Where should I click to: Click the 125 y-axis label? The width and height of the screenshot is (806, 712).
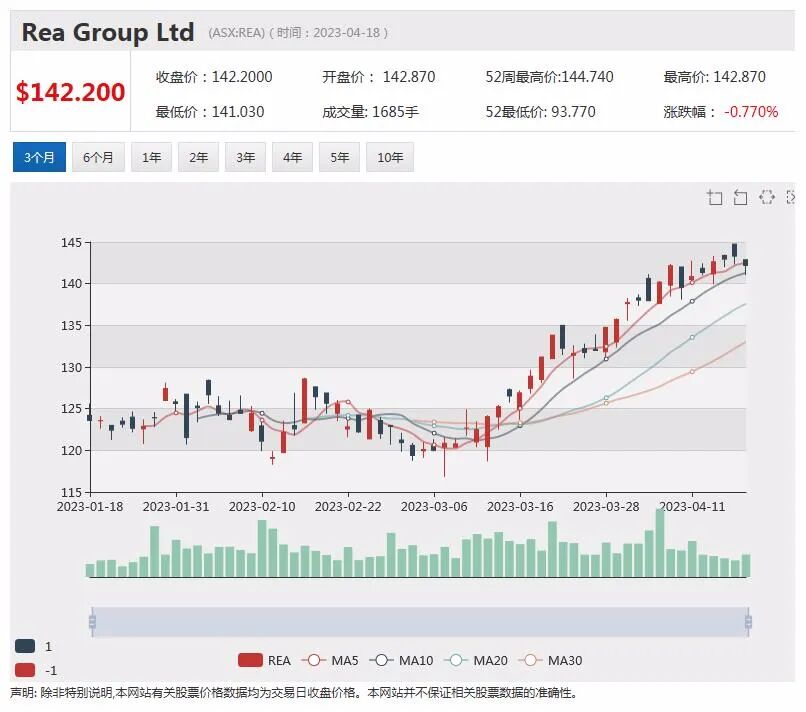tap(71, 409)
